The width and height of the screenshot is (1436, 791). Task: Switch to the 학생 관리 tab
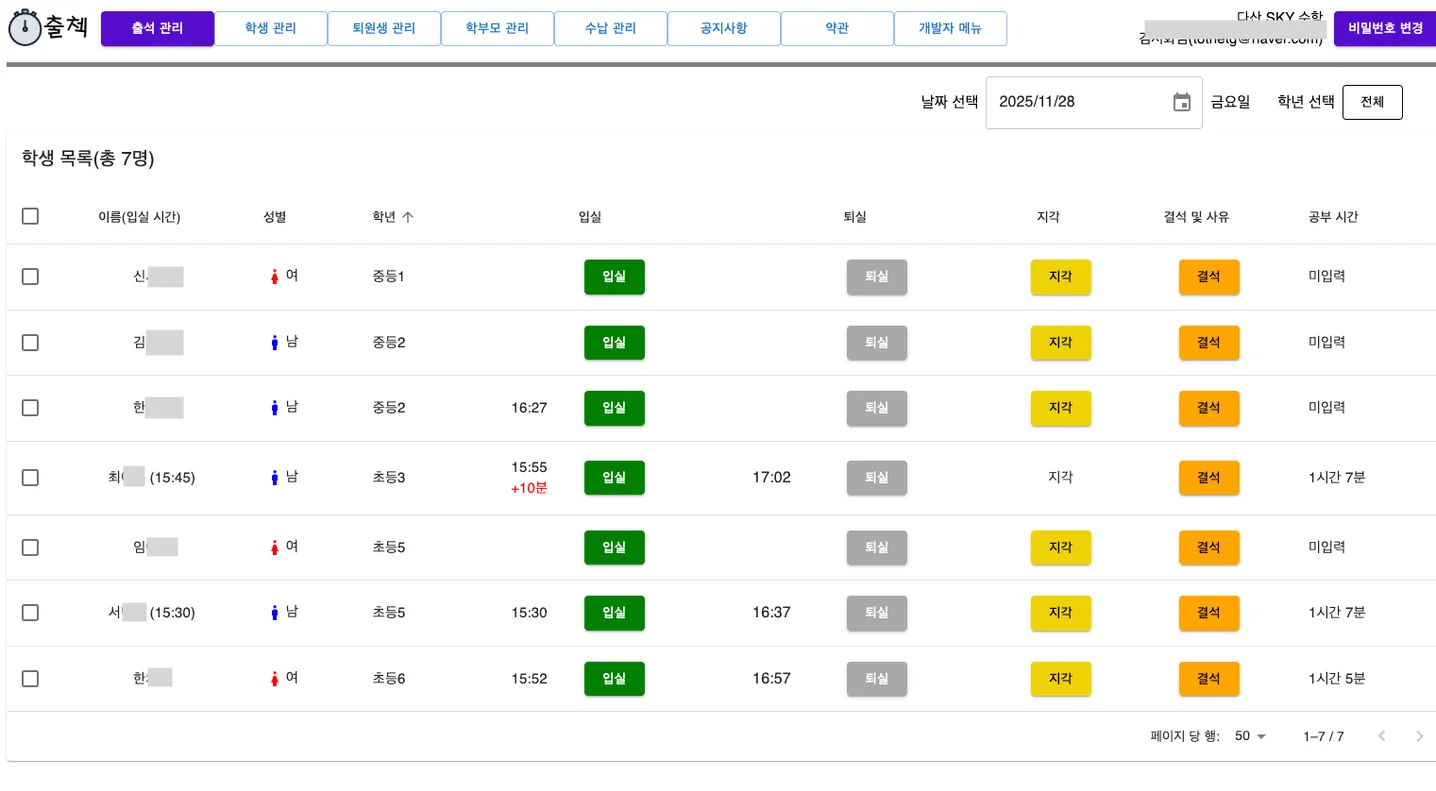[x=270, y=29]
